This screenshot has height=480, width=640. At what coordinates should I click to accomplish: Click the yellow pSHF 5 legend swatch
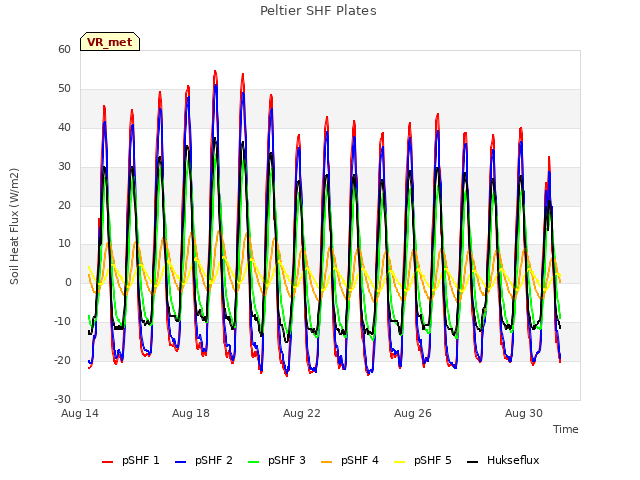point(400,462)
